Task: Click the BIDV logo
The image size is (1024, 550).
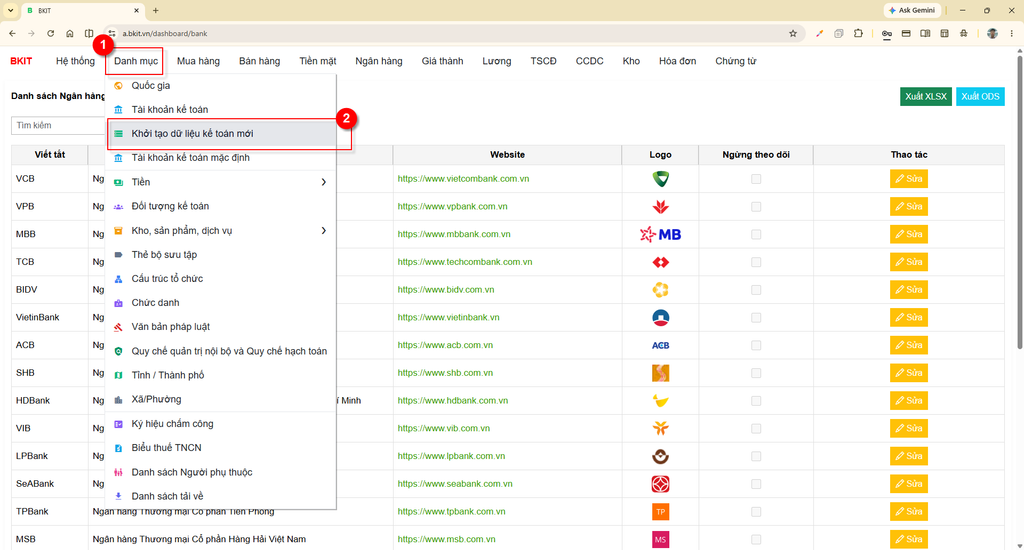Action: 660,290
